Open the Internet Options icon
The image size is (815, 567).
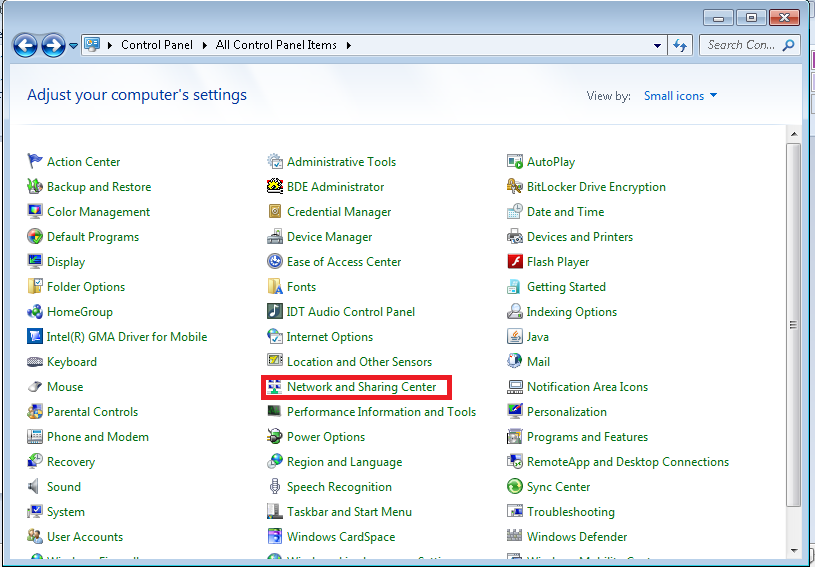pos(274,336)
